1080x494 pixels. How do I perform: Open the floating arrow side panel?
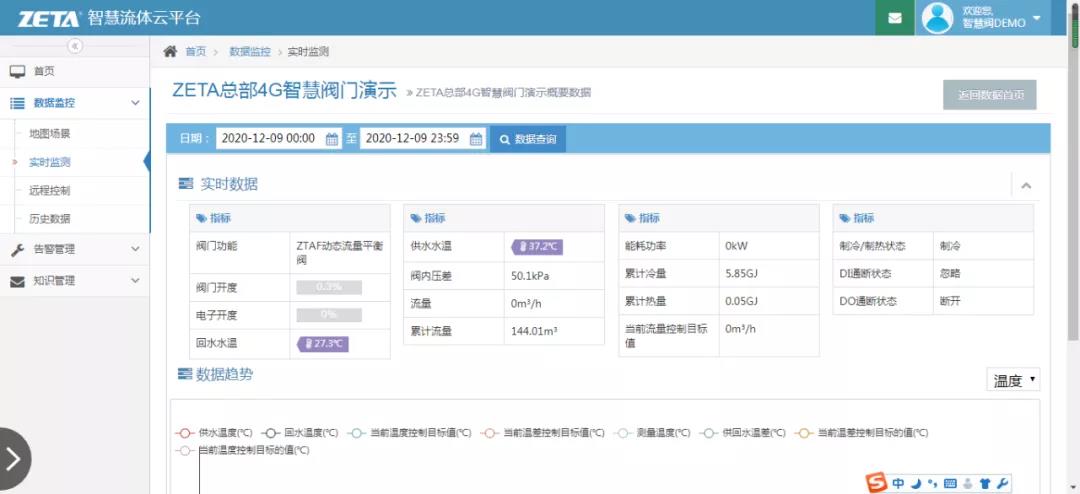coord(14,459)
